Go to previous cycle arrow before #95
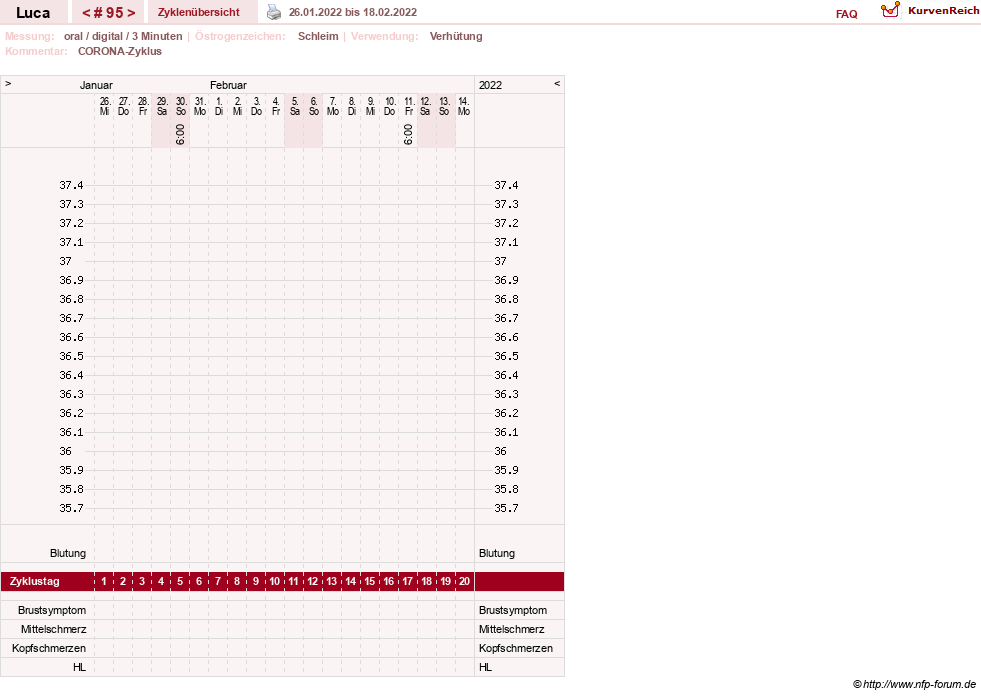 (87, 13)
